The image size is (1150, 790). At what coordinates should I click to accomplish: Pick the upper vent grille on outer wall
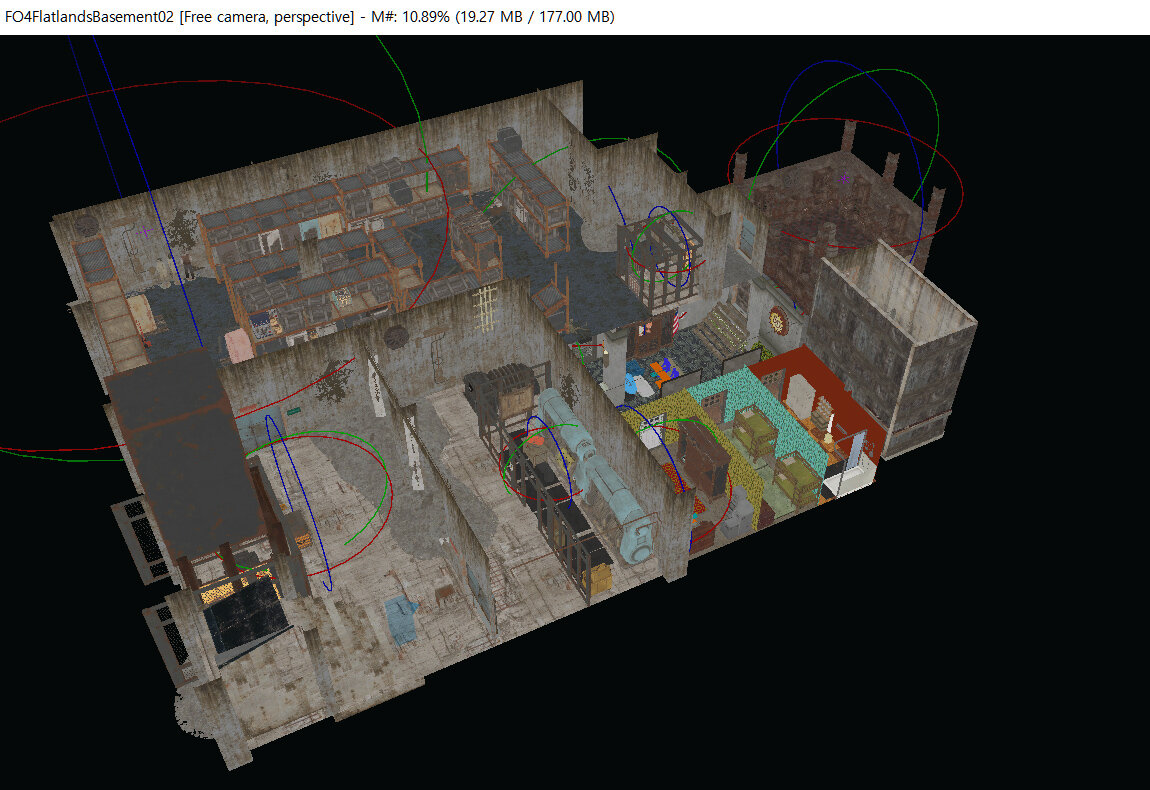tap(141, 539)
